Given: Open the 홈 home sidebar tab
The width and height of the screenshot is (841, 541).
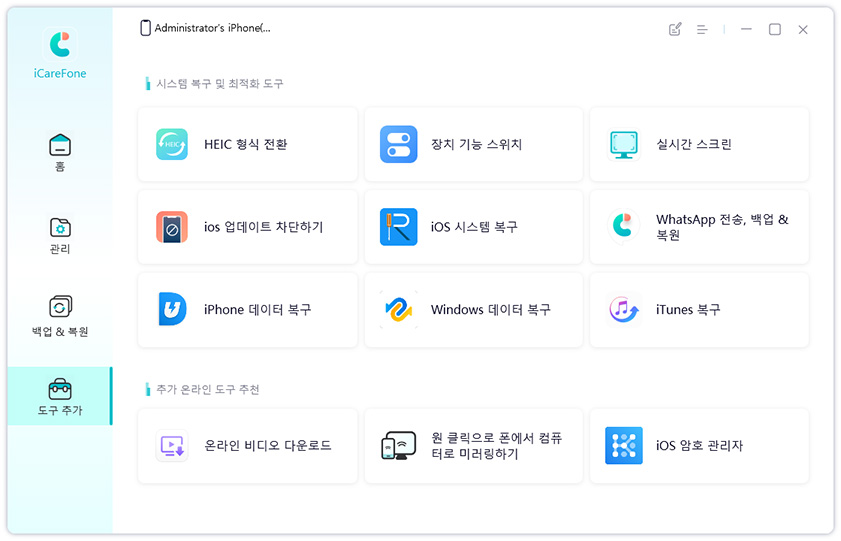Looking at the screenshot, I should point(60,153).
